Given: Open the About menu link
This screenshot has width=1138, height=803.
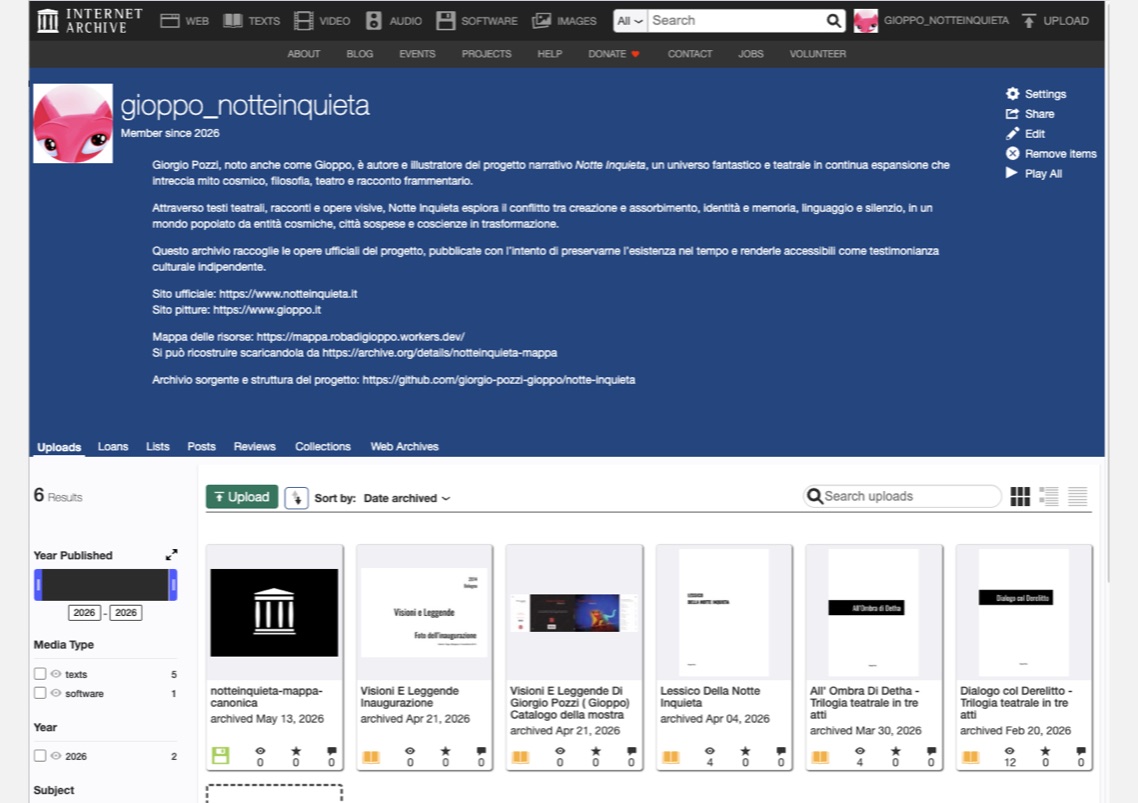Looking at the screenshot, I should pos(303,54).
